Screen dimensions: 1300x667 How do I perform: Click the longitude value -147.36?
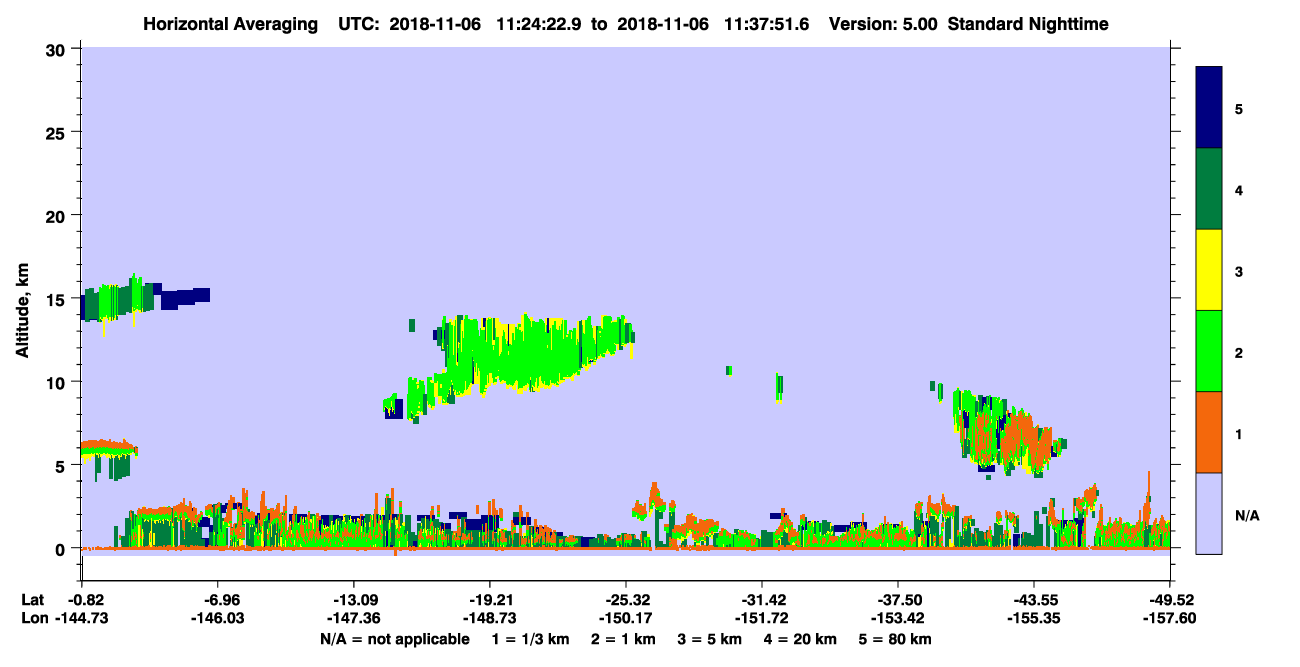(353, 619)
